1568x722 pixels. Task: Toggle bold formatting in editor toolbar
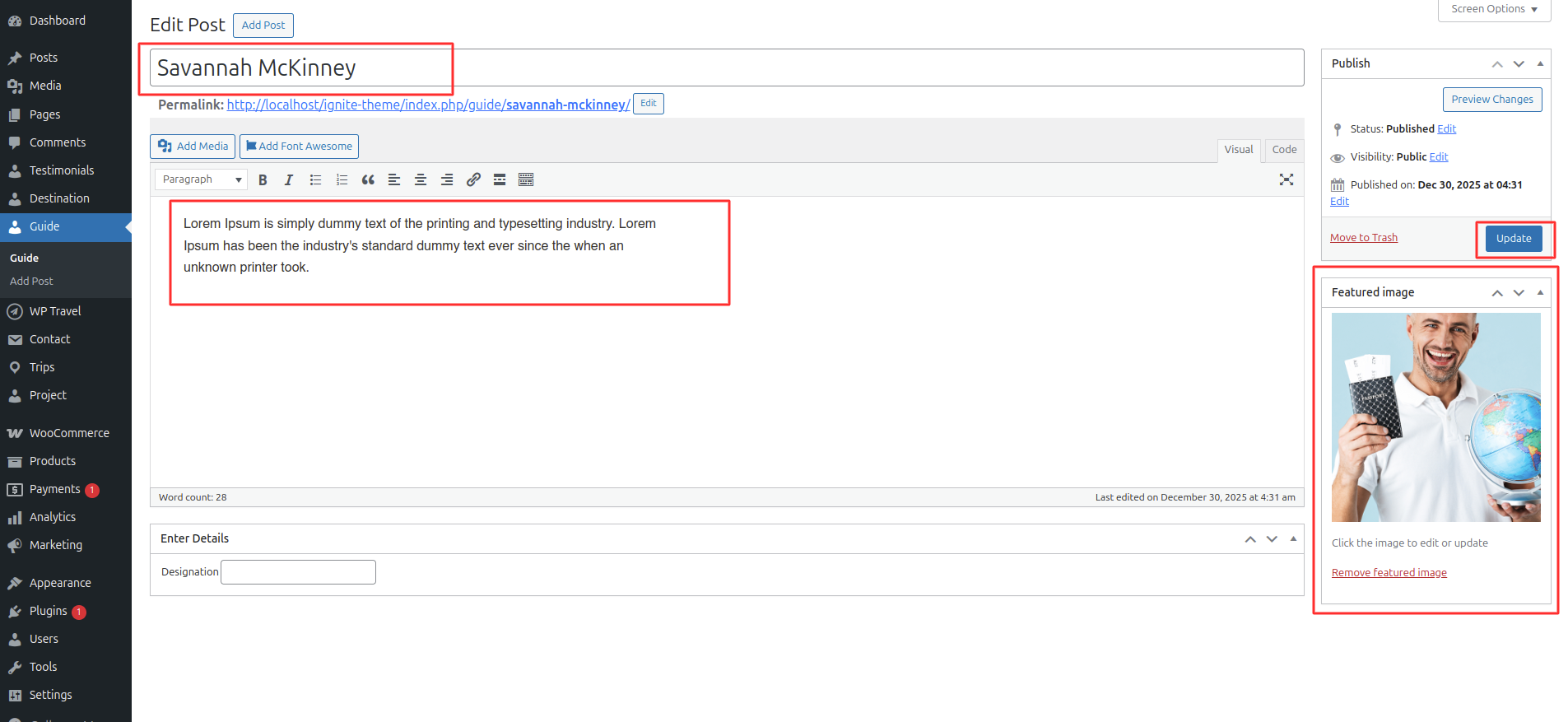[x=263, y=179]
